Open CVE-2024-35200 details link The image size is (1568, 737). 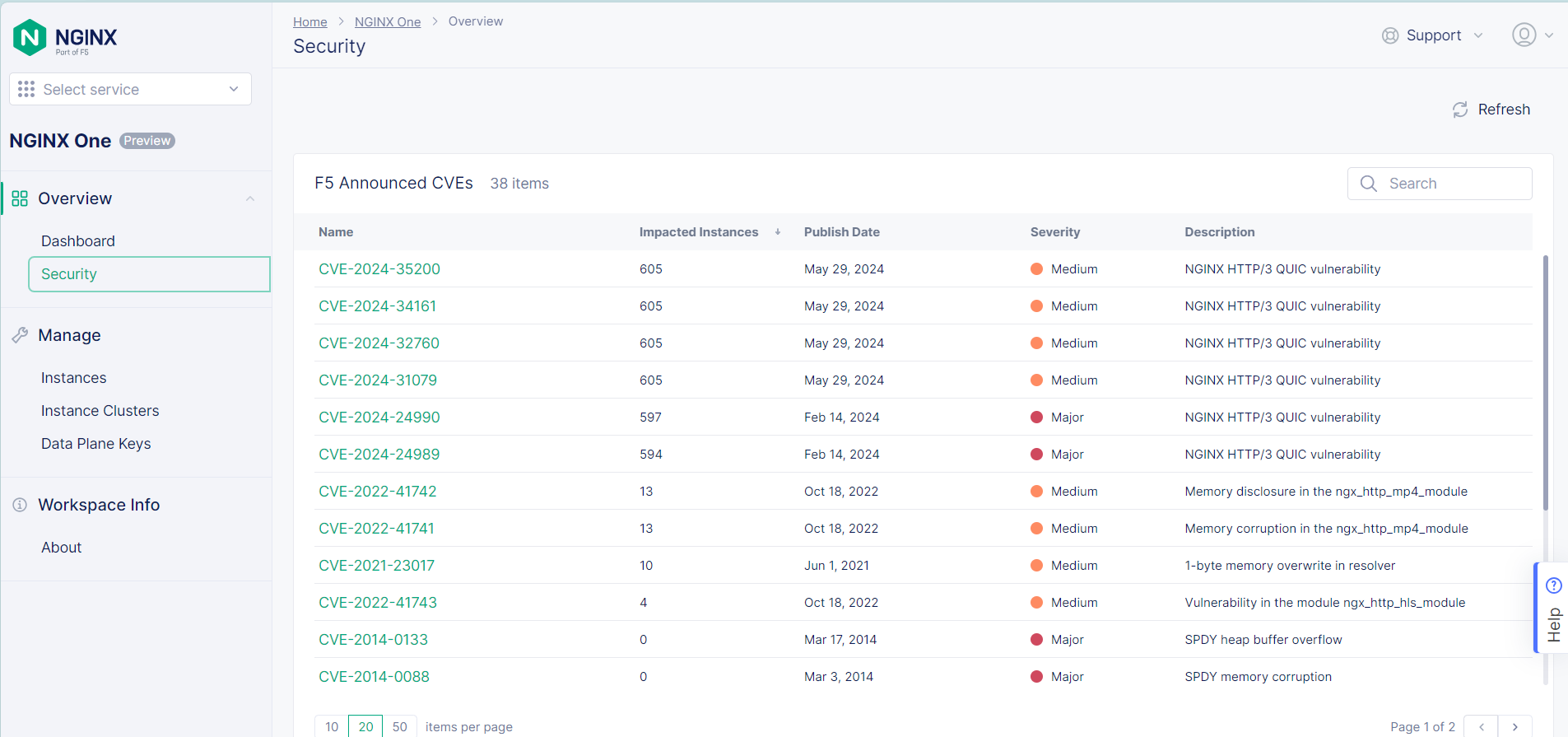click(x=379, y=269)
